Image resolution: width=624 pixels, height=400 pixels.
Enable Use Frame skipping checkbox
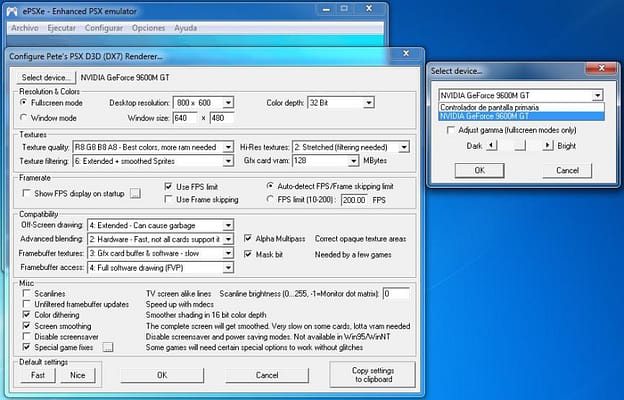[x=168, y=199]
